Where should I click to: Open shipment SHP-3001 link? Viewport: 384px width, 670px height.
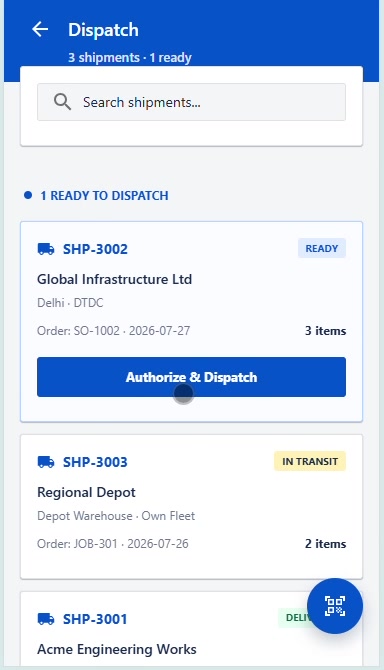(95, 619)
